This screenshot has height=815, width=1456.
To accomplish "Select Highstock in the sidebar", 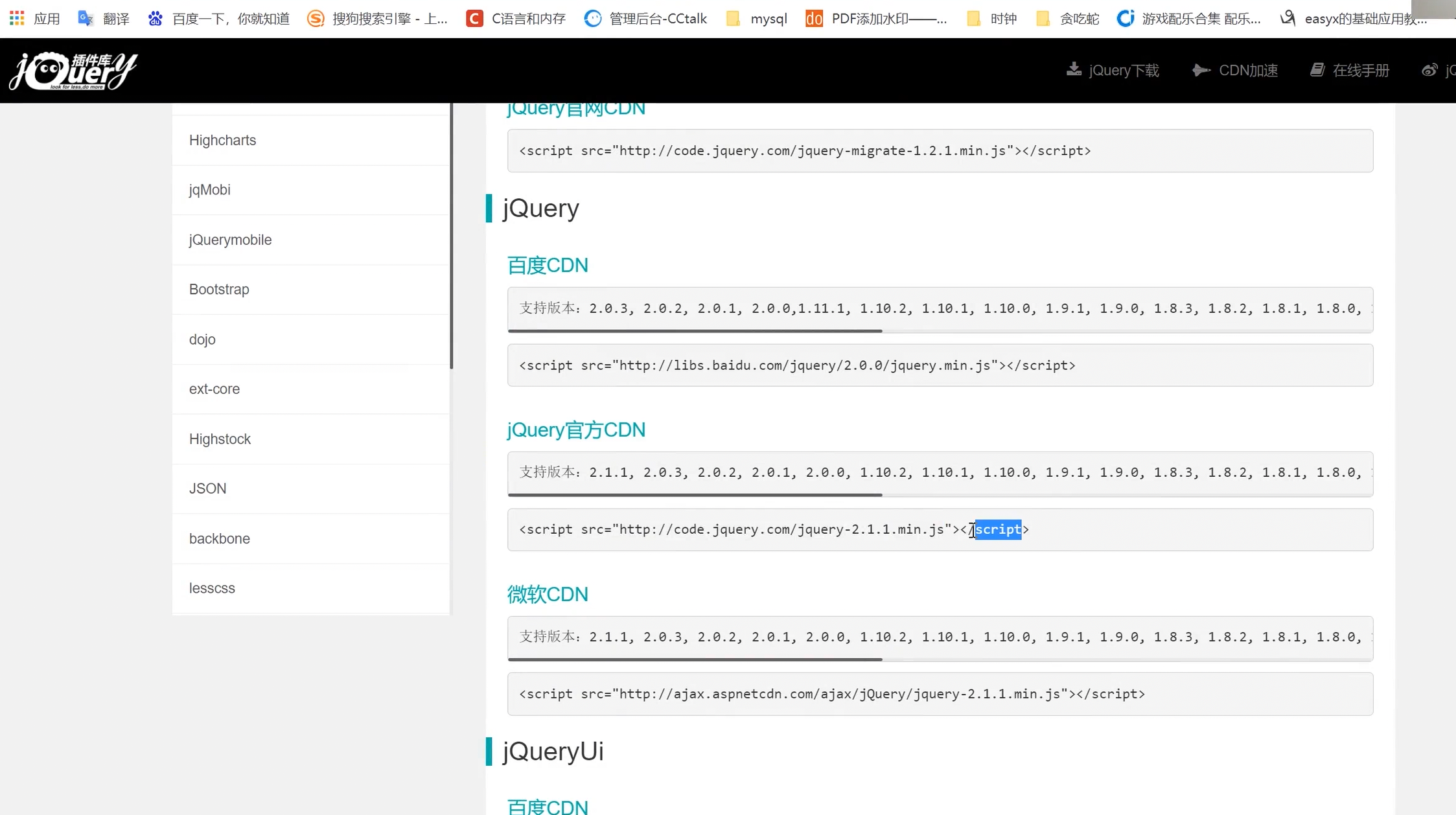I will (x=311, y=439).
